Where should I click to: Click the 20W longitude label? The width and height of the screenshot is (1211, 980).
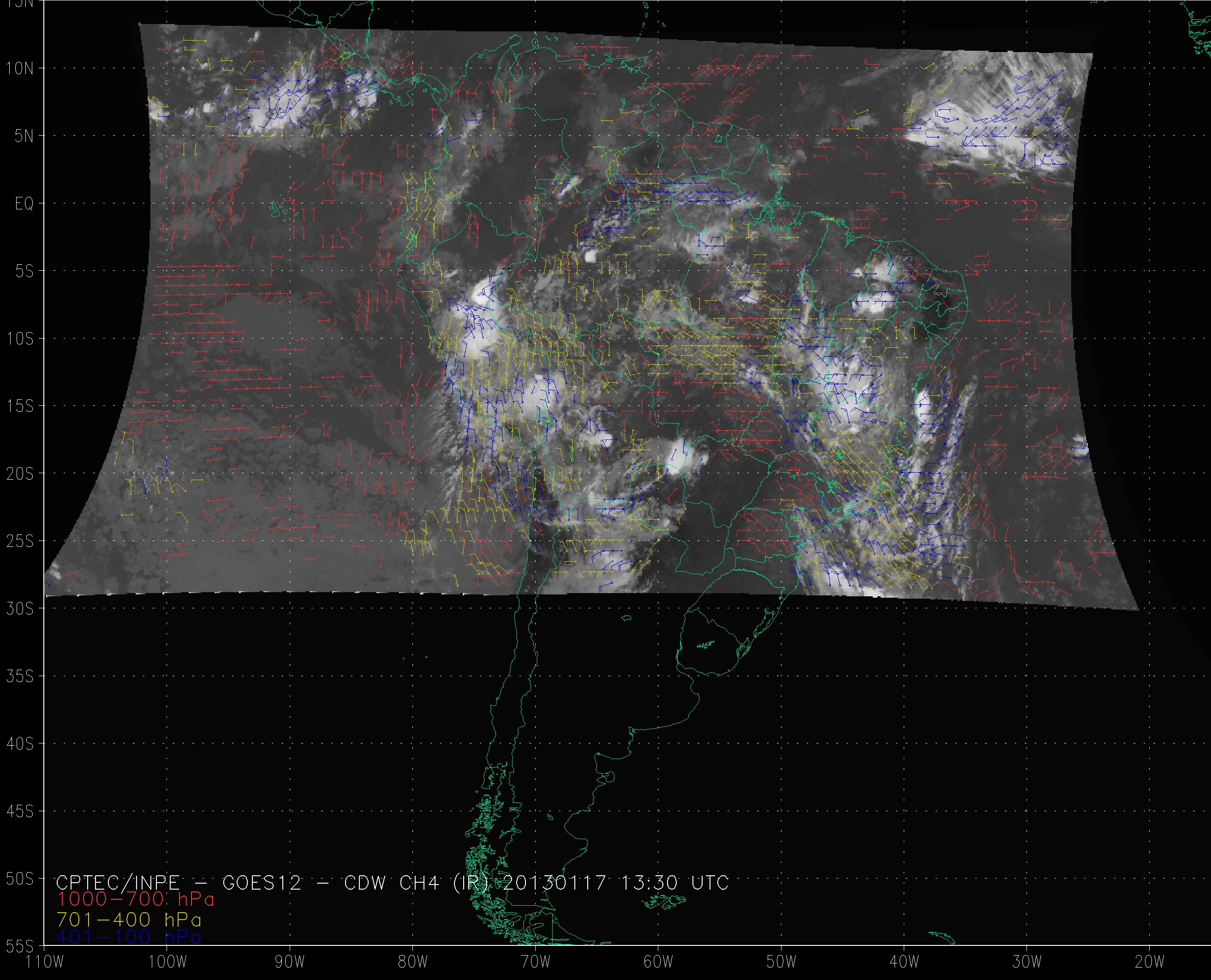pyautogui.click(x=1150, y=962)
